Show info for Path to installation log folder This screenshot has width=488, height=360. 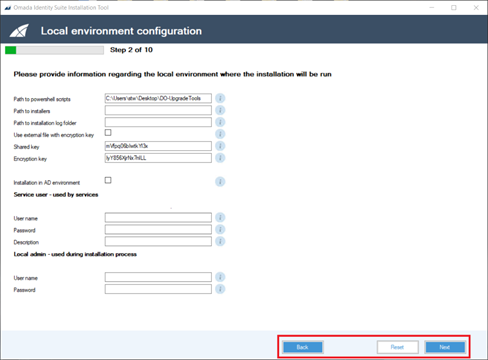(x=220, y=122)
